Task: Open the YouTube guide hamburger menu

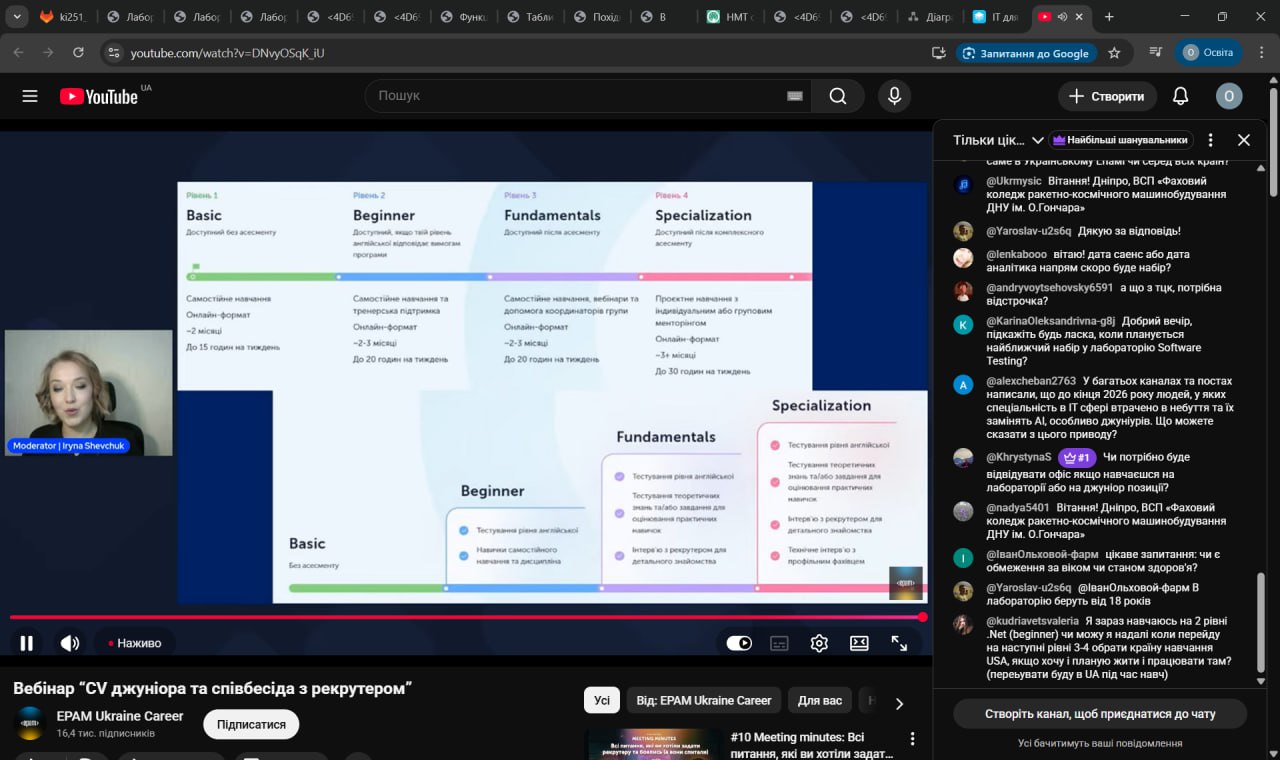Action: (x=30, y=96)
